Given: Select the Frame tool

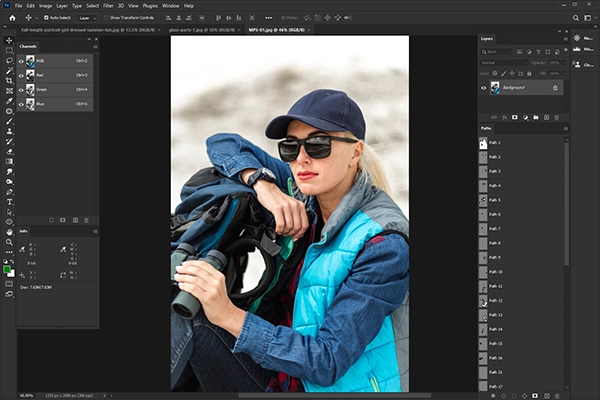Looking at the screenshot, I should pyautogui.click(x=9, y=91).
